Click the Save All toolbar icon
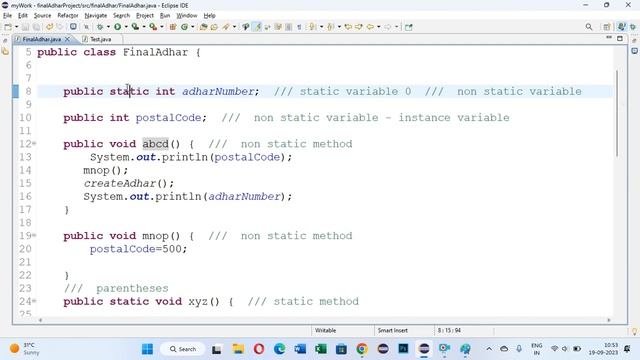The height and width of the screenshot is (360, 640). pyautogui.click(x=36, y=27)
